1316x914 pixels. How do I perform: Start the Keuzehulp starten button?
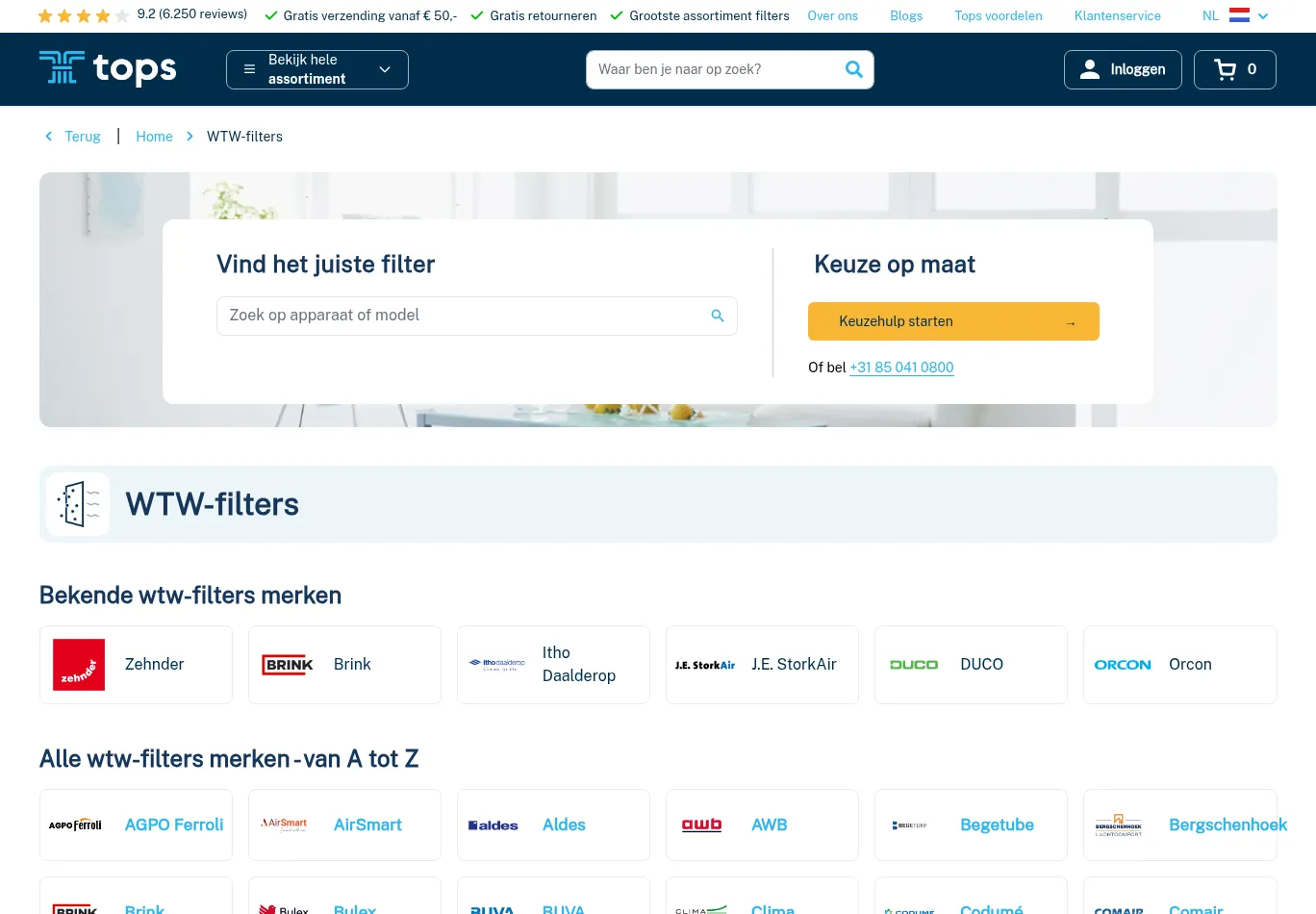click(x=952, y=321)
